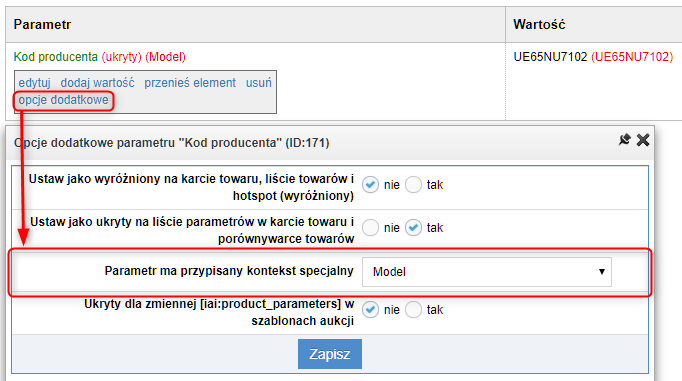Click the 'Kod producenta' parameter name

pos(56,57)
